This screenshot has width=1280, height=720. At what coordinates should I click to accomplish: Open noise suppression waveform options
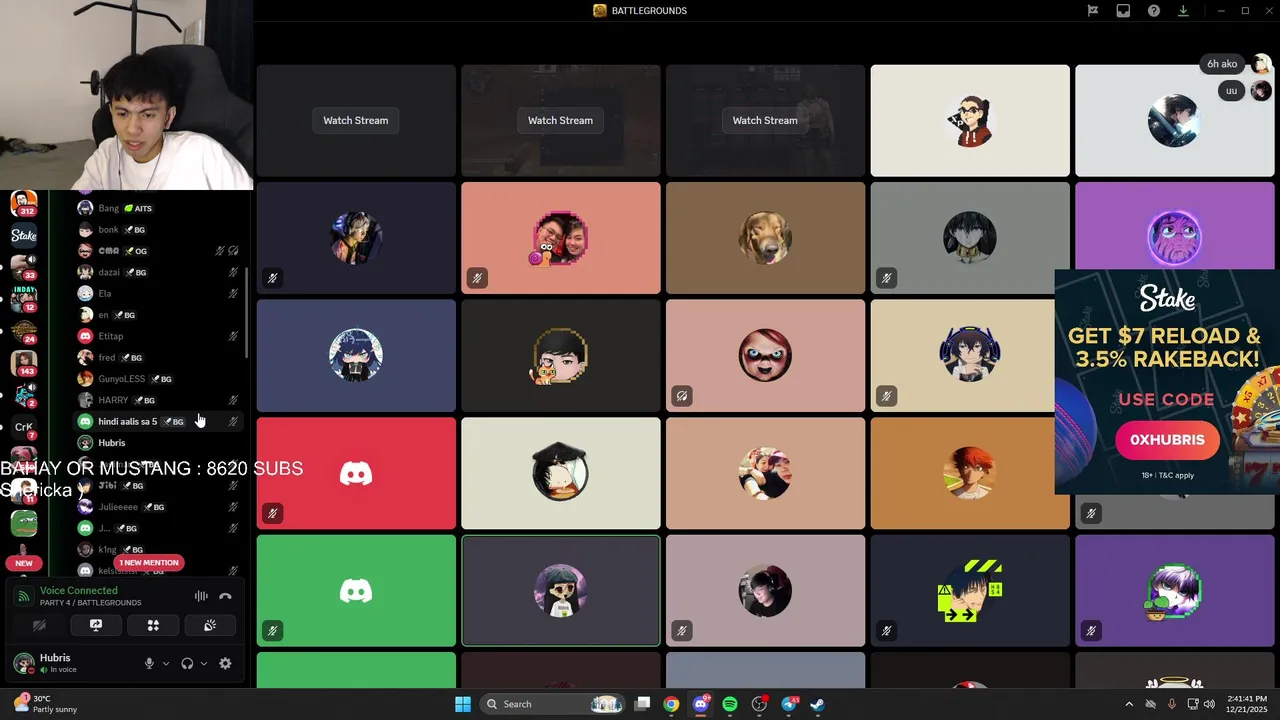[x=201, y=596]
